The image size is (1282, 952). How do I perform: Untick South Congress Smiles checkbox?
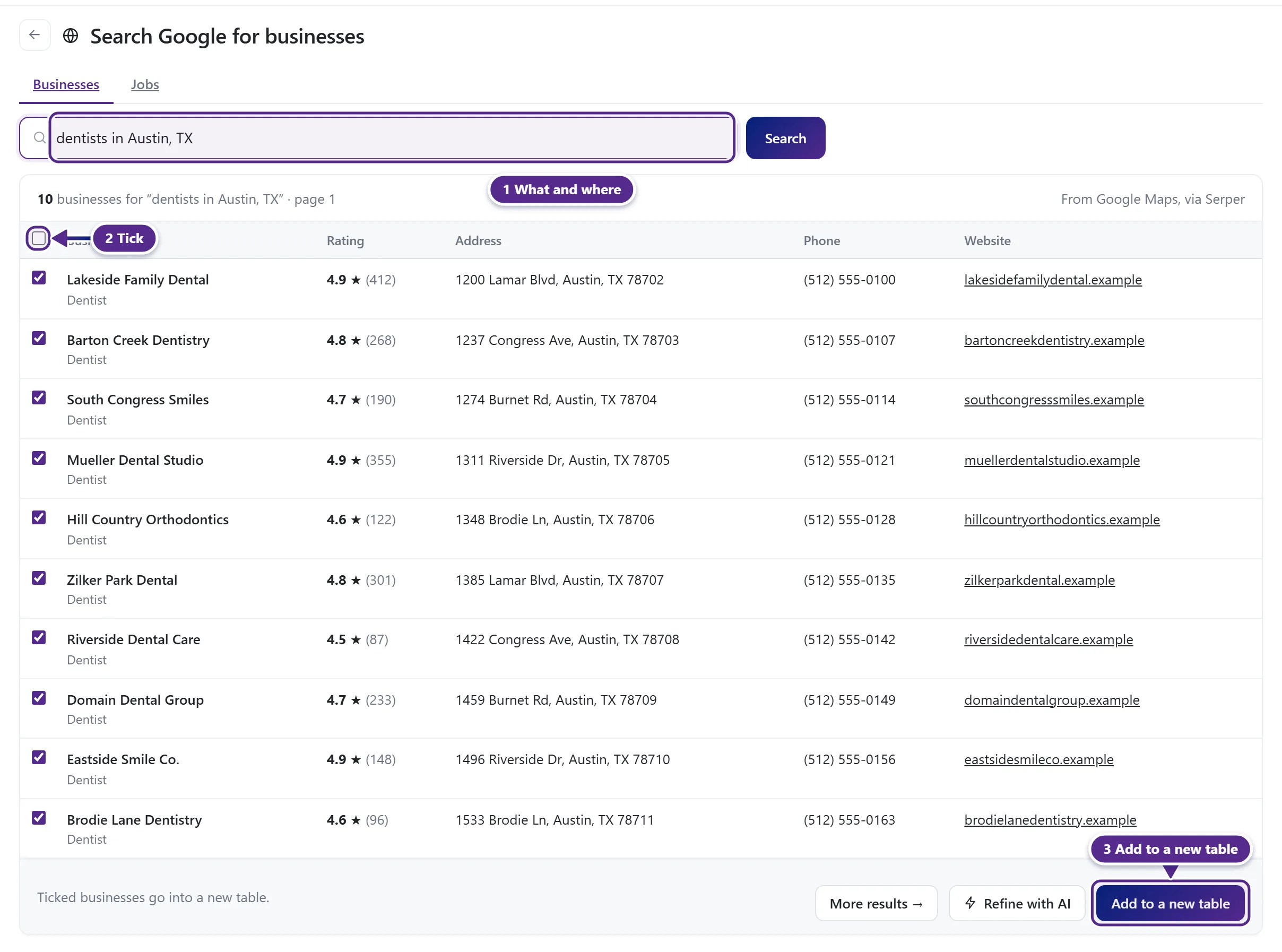[39, 397]
